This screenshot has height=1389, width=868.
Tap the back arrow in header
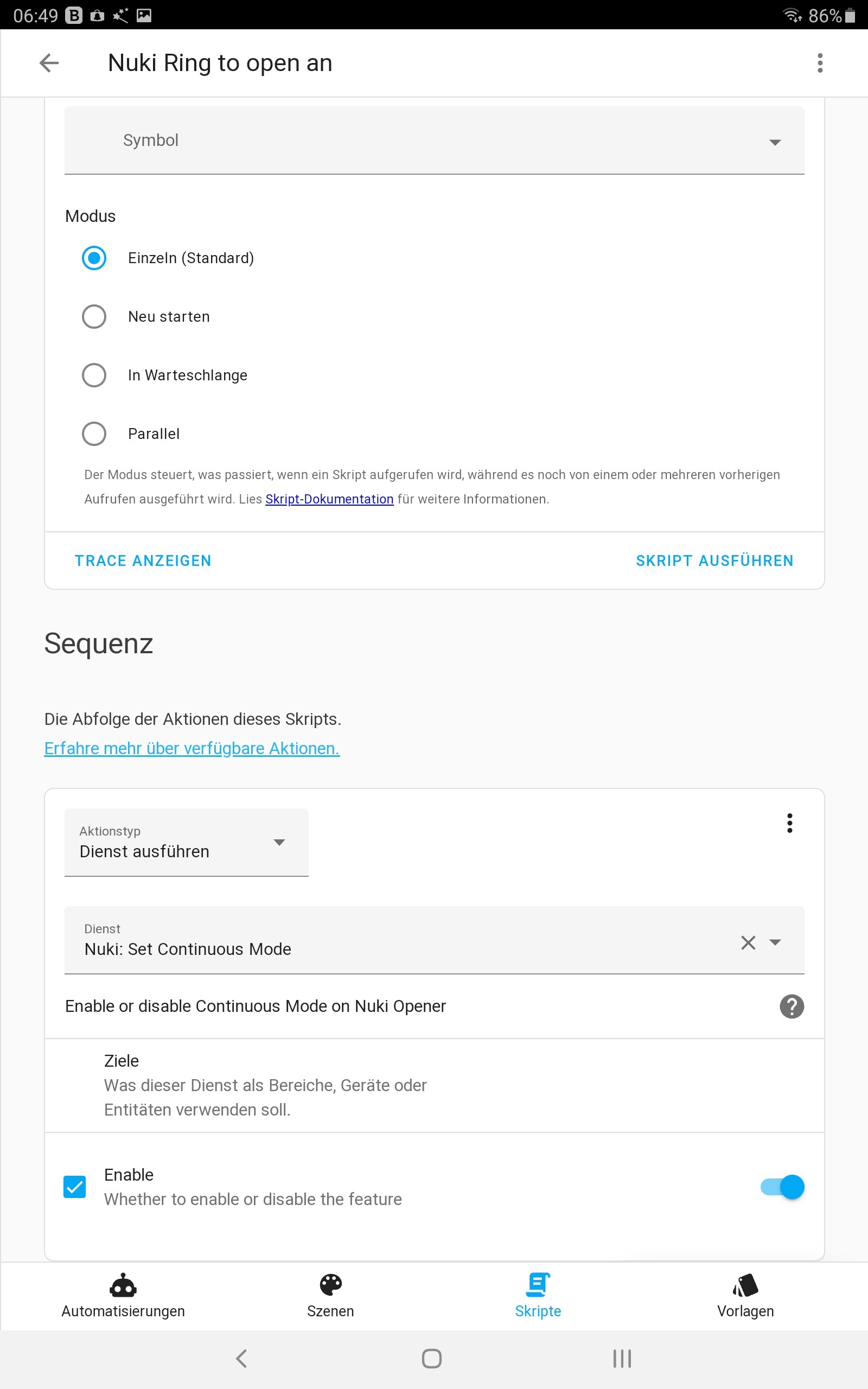(49, 62)
